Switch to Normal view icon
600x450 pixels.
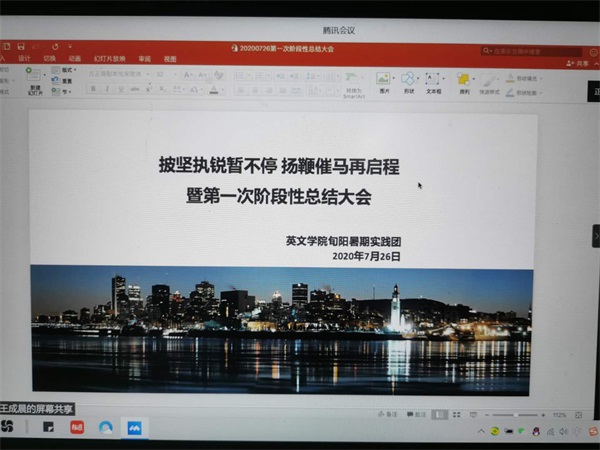(439, 414)
